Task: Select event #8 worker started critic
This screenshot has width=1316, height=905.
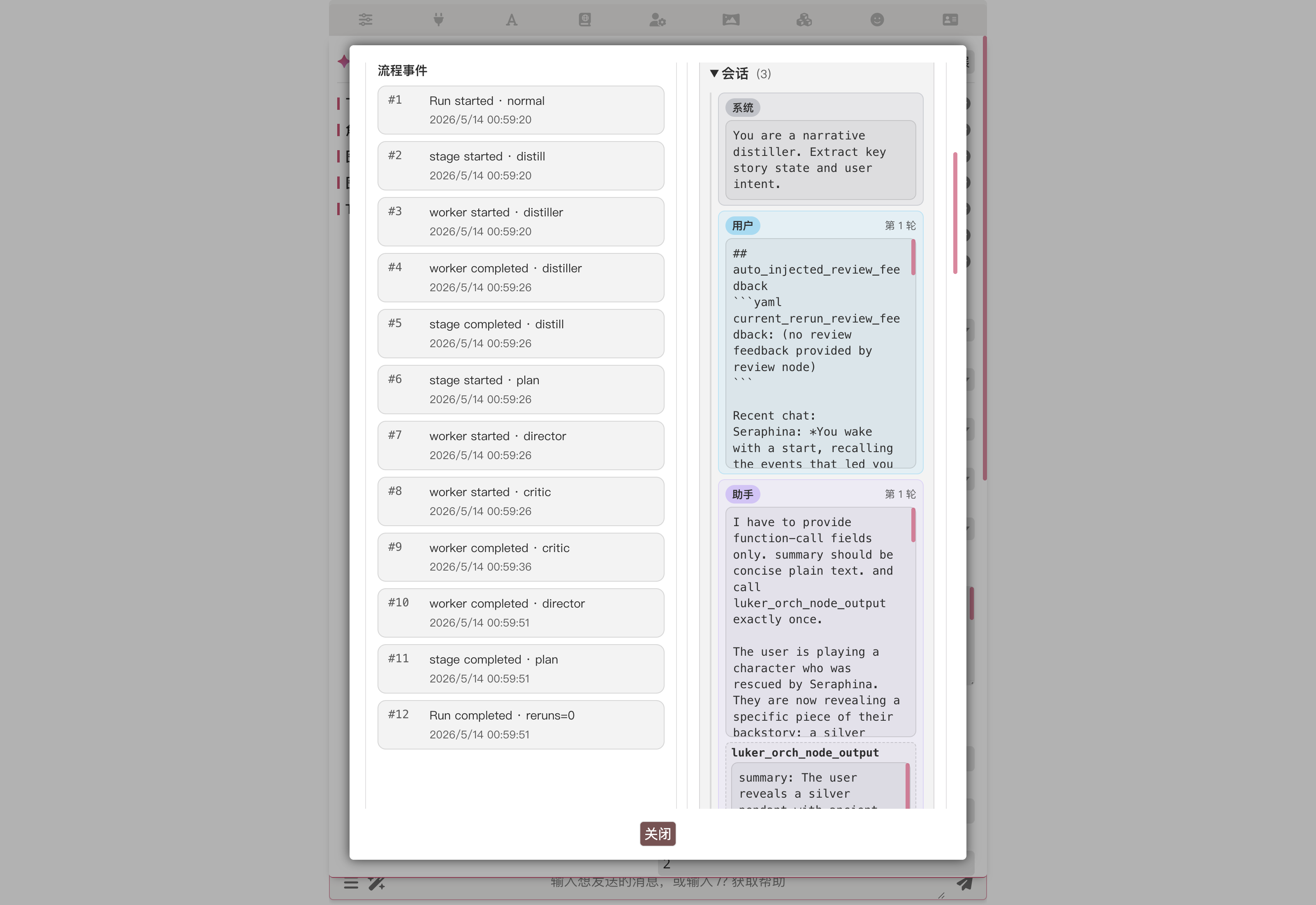Action: (521, 501)
